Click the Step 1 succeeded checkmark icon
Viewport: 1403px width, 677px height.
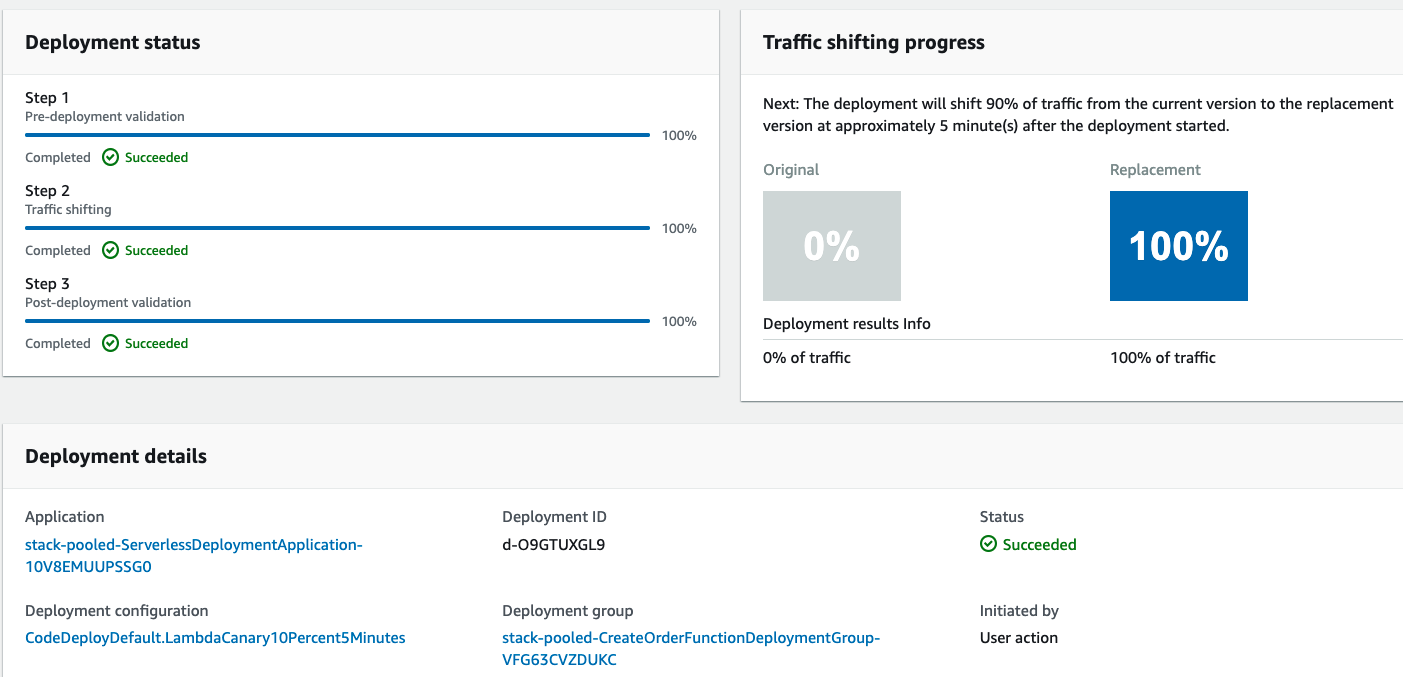(x=111, y=157)
